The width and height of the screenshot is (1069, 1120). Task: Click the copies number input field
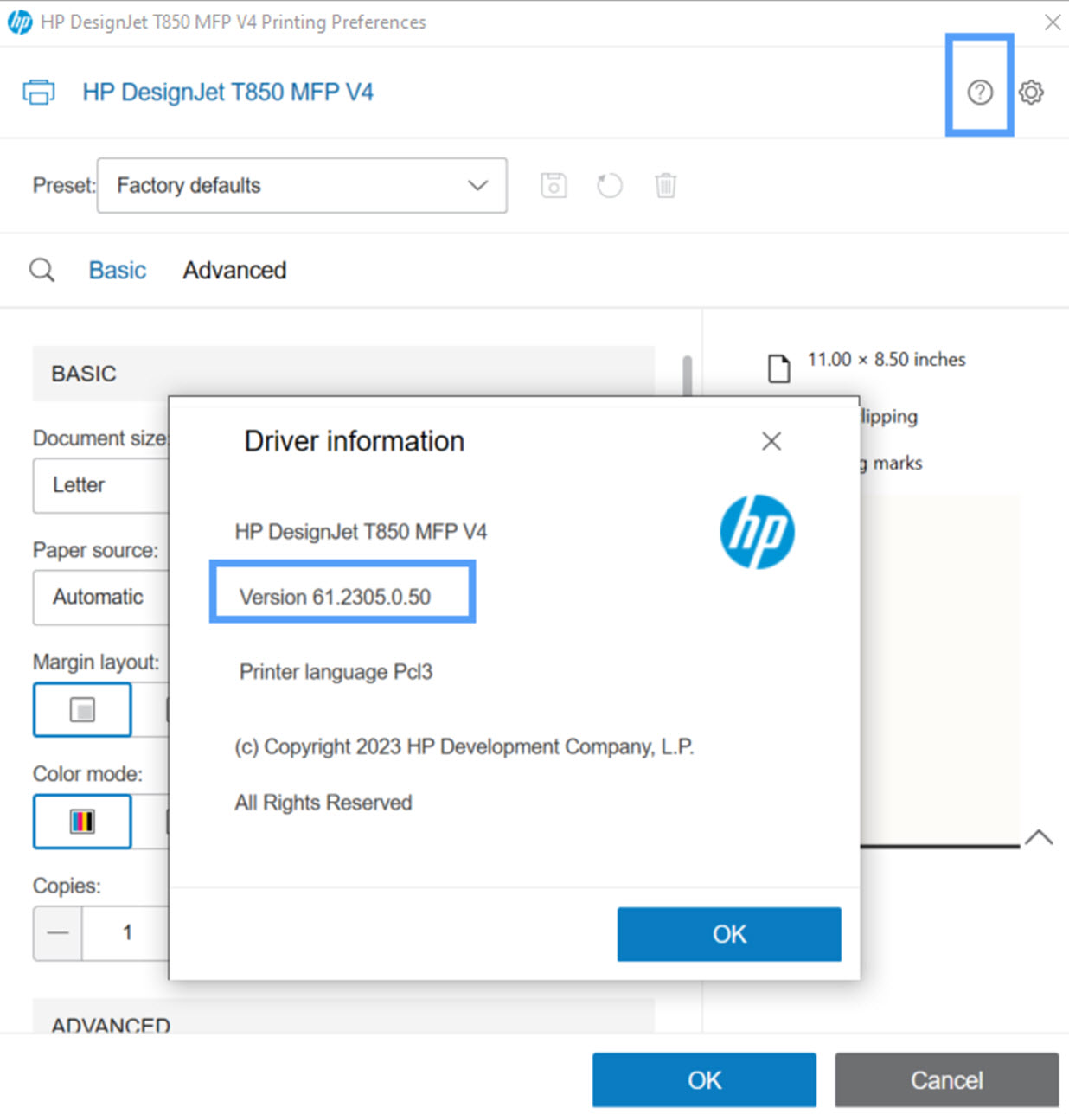coord(127,932)
